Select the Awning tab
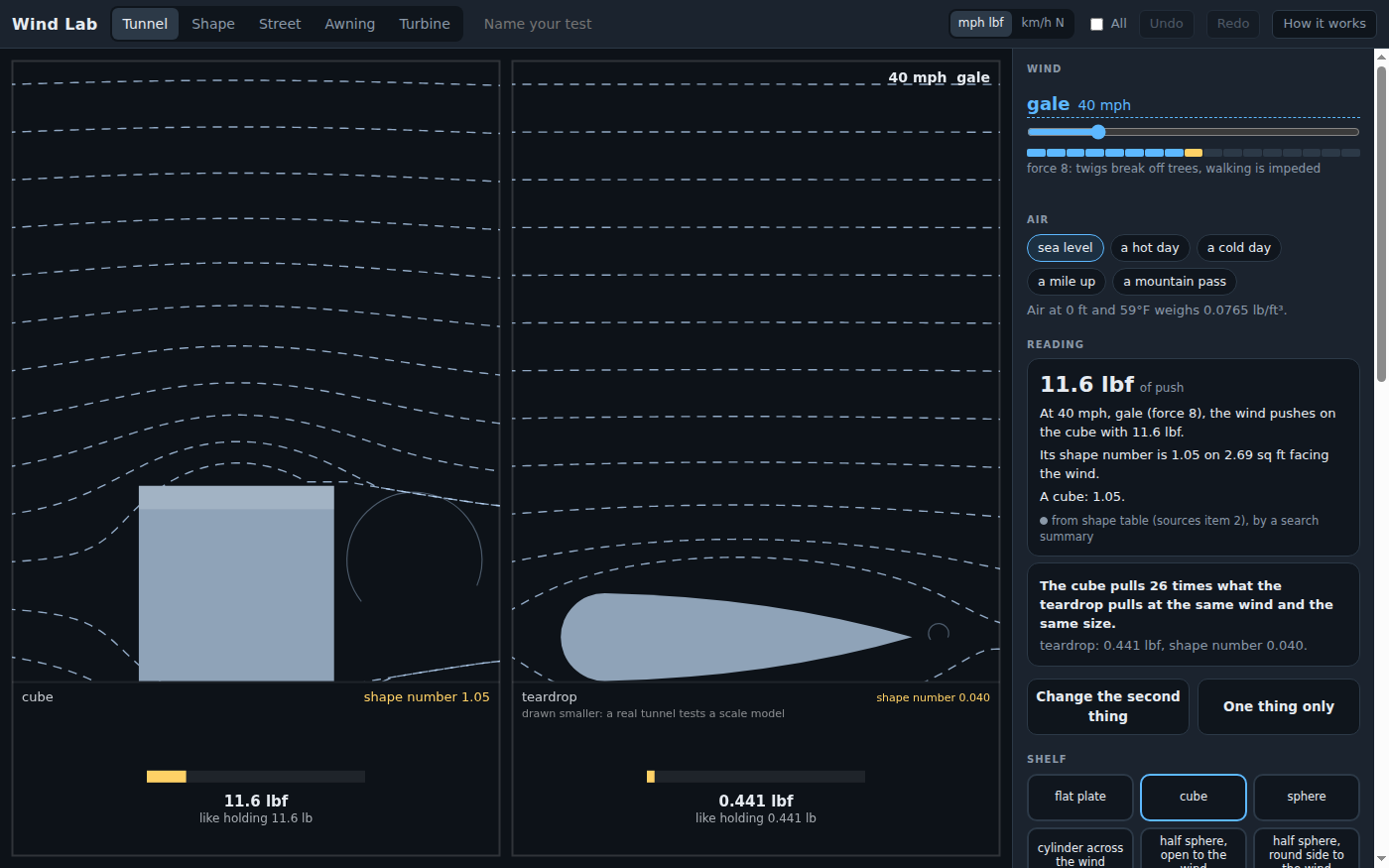1389x868 pixels. pos(350,24)
